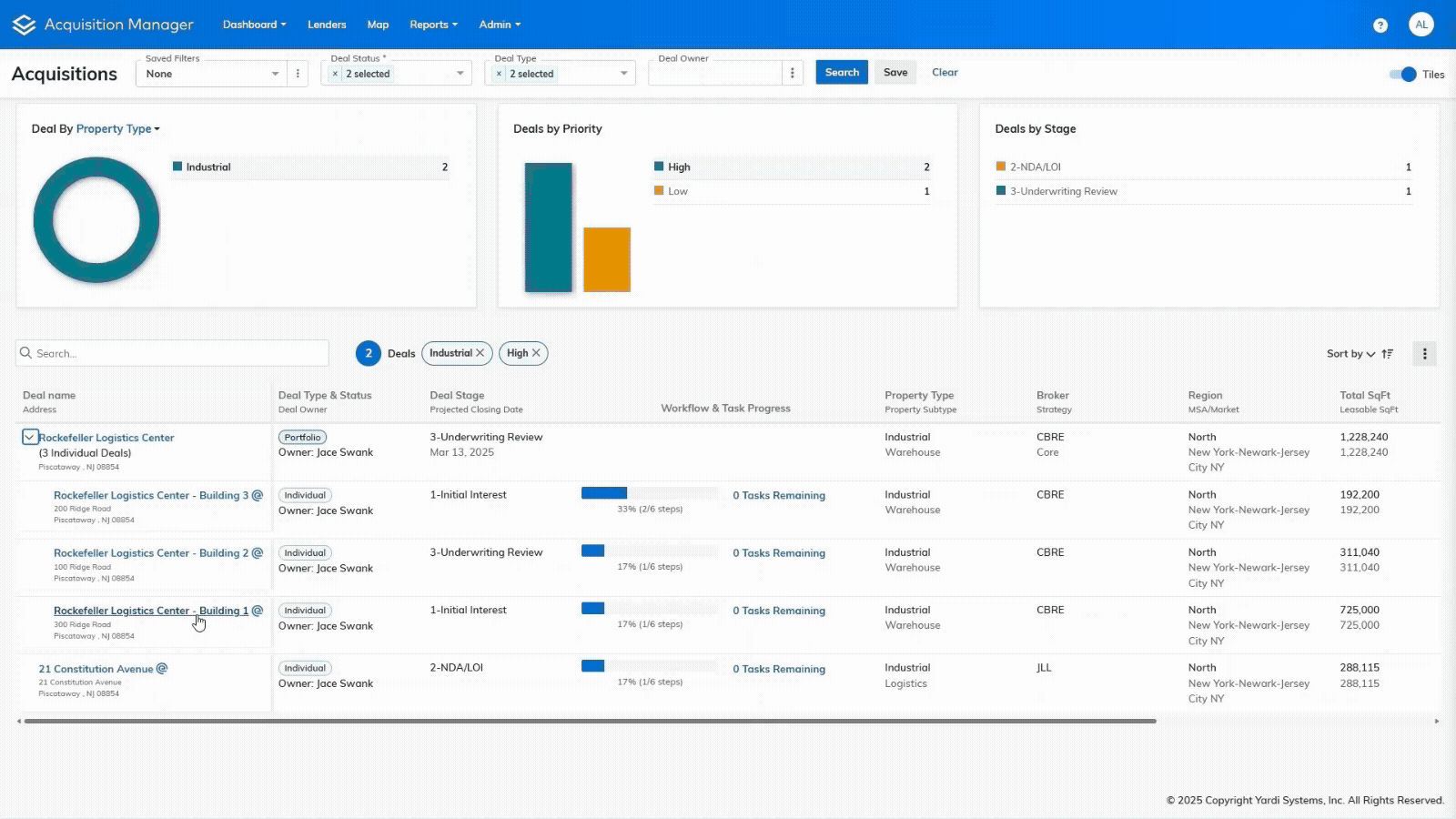Viewport: 1456px width, 819px height.
Task: Open Rockefeller Logistics Center deal link
Action: pyautogui.click(x=106, y=438)
